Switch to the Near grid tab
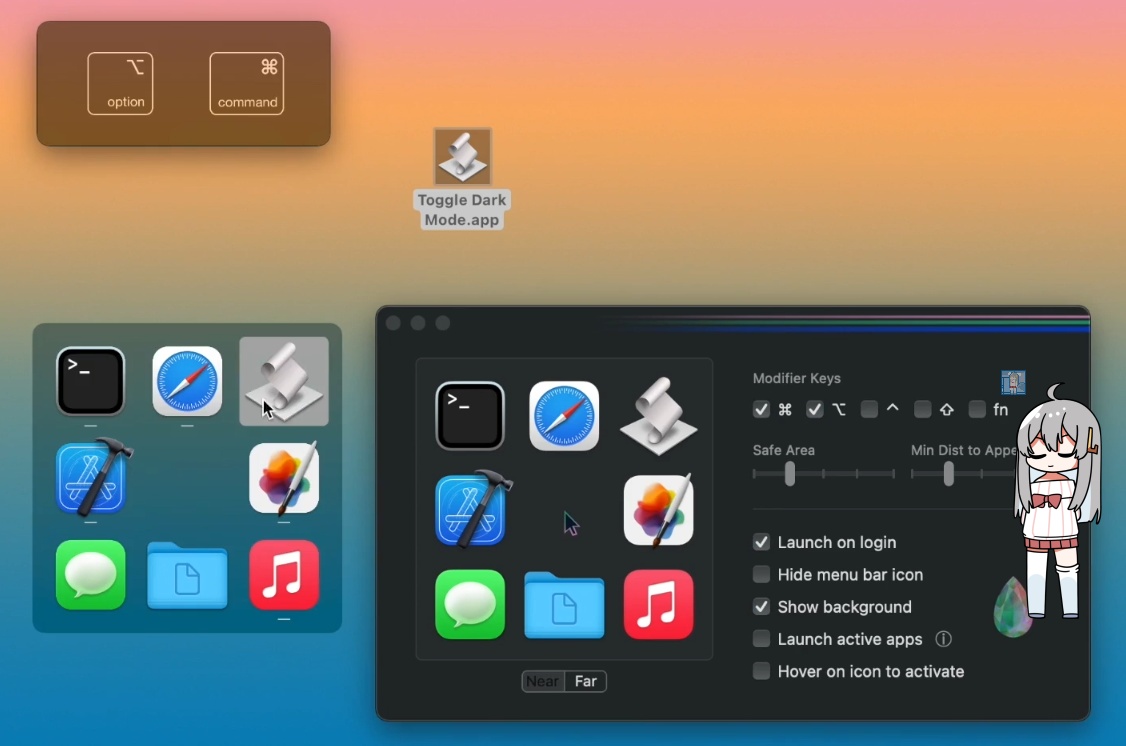The height and width of the screenshot is (746, 1126). pos(543,681)
